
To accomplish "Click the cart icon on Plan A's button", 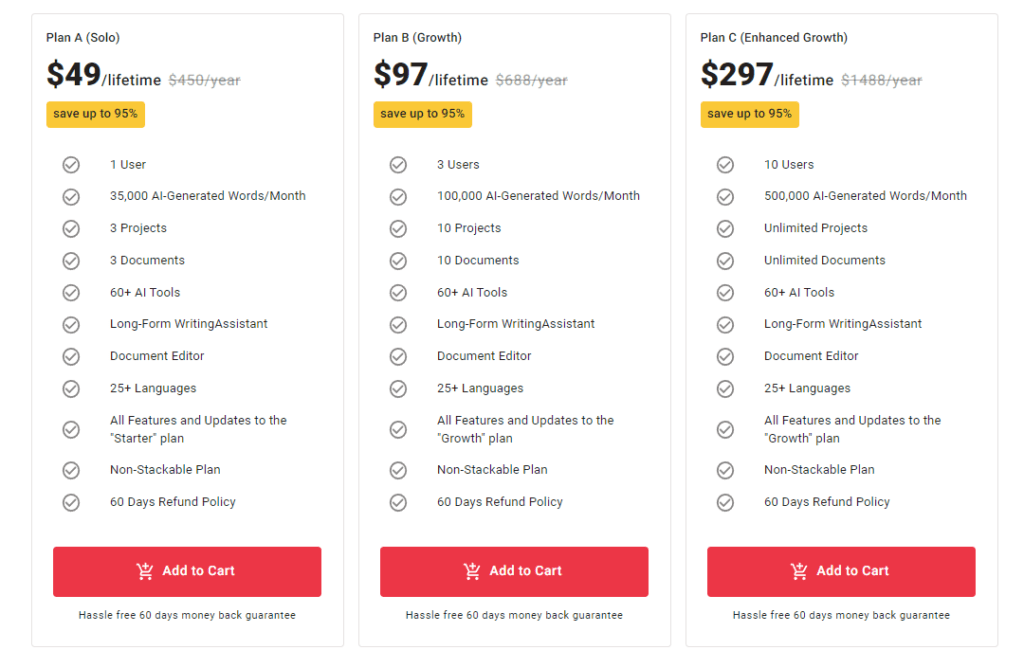I will (x=147, y=571).
